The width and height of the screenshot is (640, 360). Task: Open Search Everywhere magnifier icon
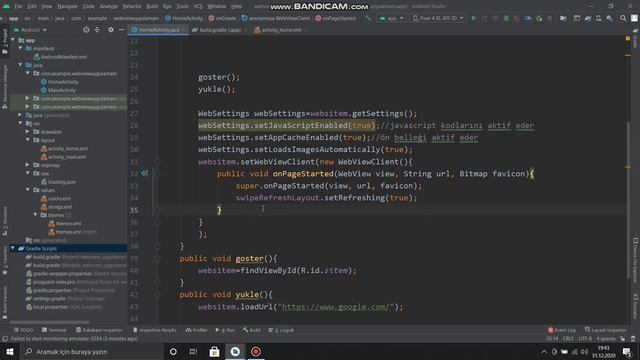coord(623,18)
